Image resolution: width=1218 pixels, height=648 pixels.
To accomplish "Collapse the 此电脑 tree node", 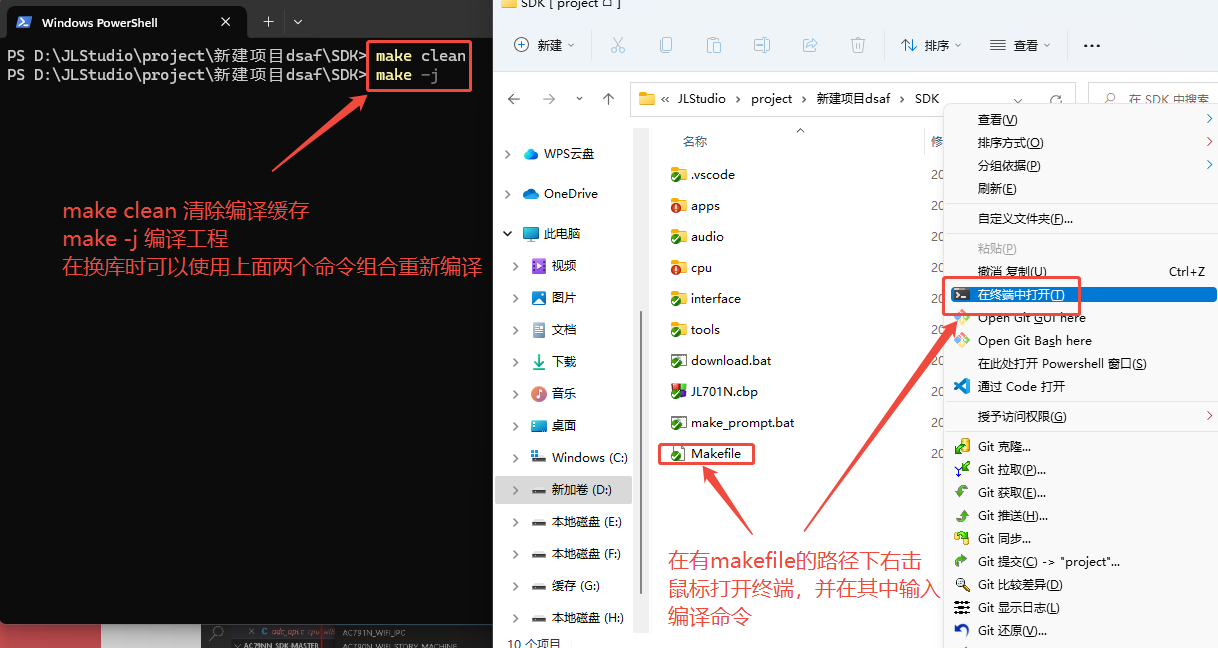I will point(508,233).
